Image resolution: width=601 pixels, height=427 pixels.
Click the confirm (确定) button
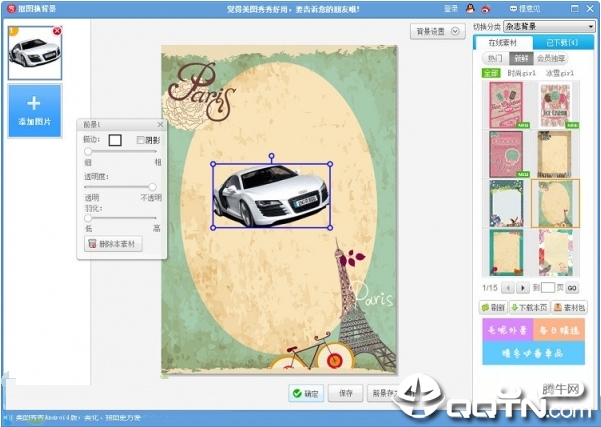coord(305,393)
